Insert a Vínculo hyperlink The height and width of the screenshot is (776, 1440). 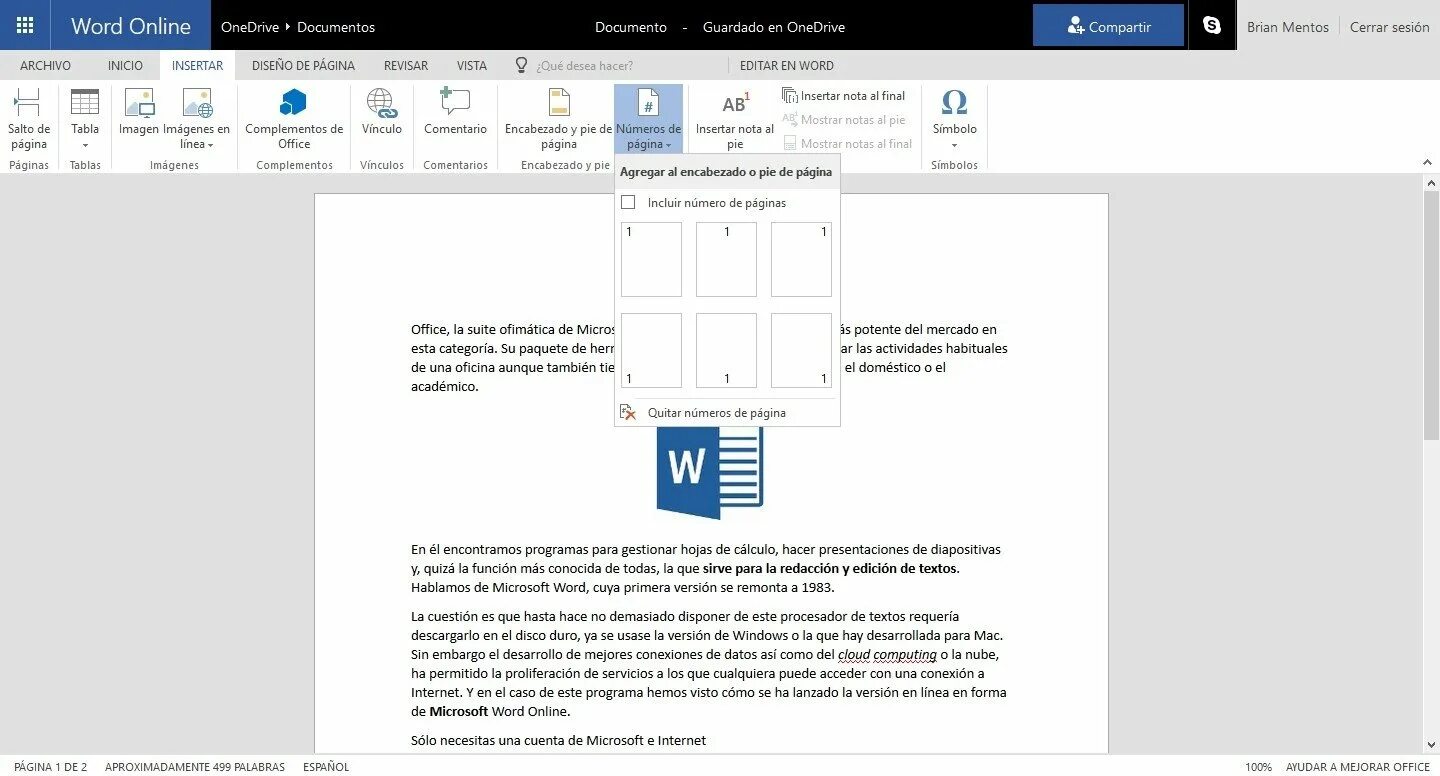pos(382,112)
